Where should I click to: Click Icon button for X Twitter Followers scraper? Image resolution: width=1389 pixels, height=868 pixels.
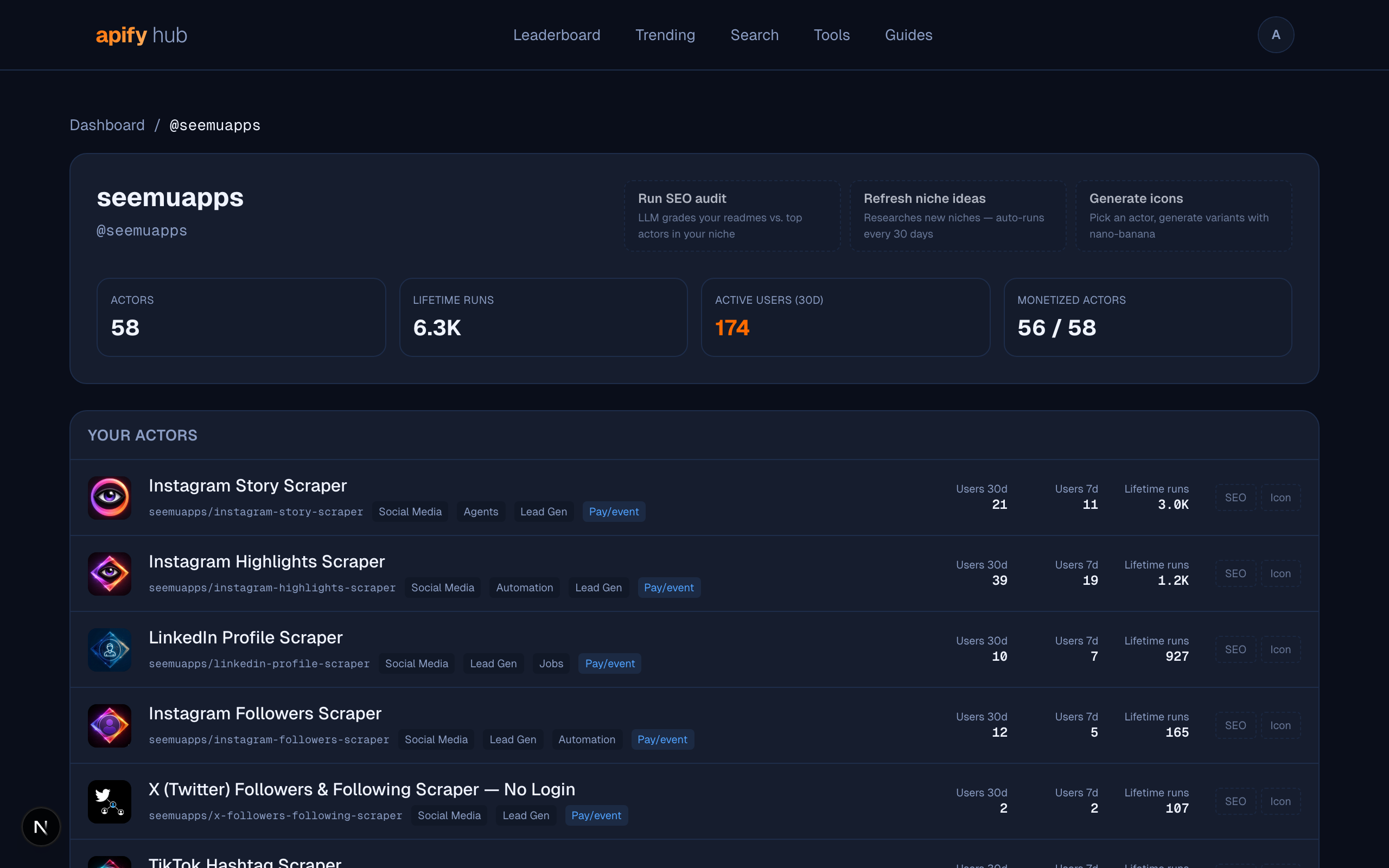tap(1280, 801)
